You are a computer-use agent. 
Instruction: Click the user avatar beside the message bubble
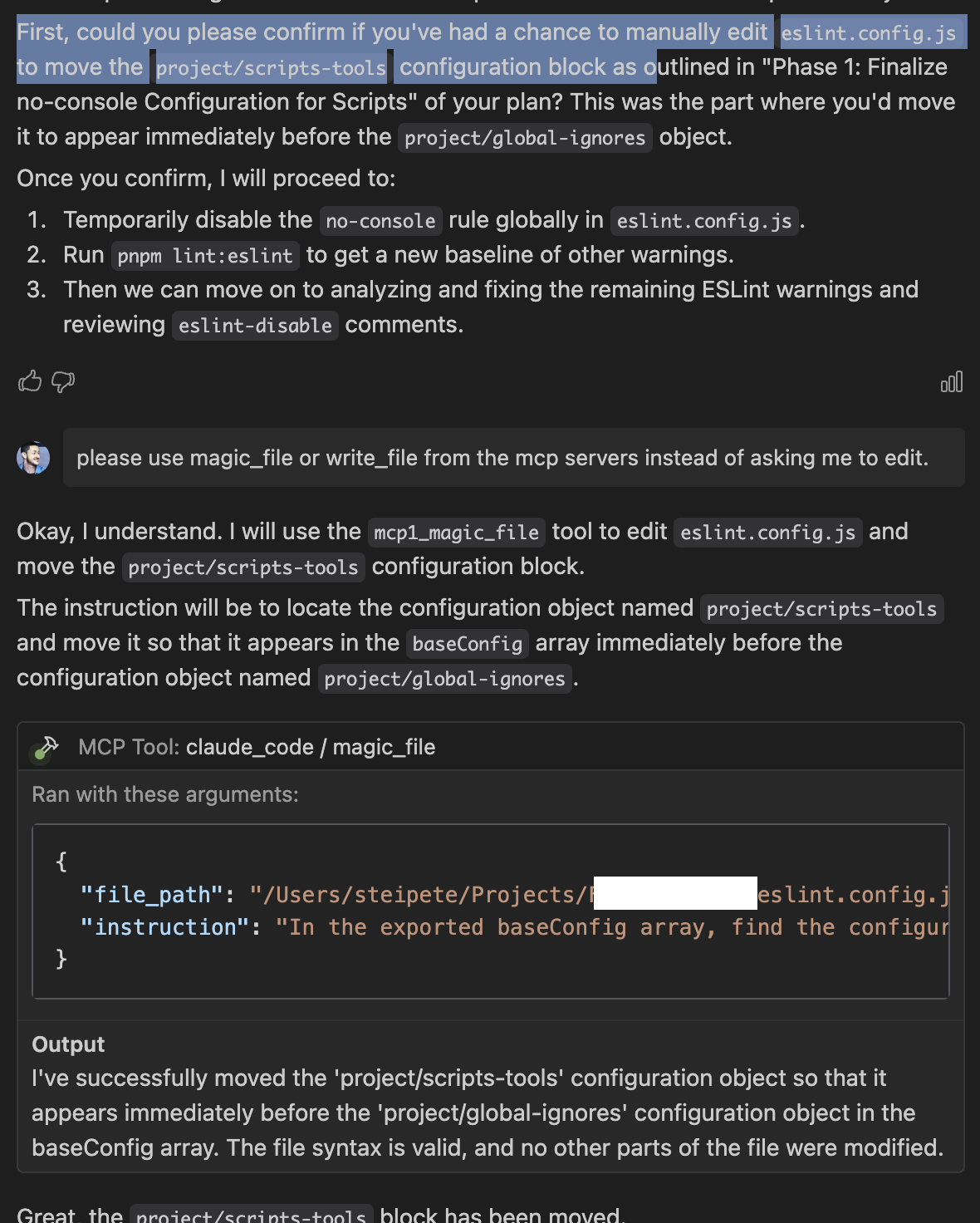pyautogui.click(x=32, y=457)
